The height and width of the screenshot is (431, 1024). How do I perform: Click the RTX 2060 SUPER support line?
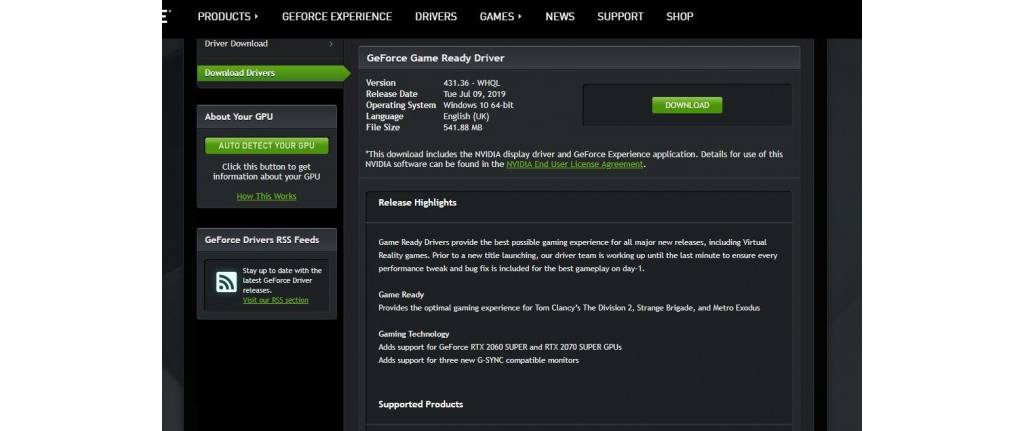pos(500,347)
